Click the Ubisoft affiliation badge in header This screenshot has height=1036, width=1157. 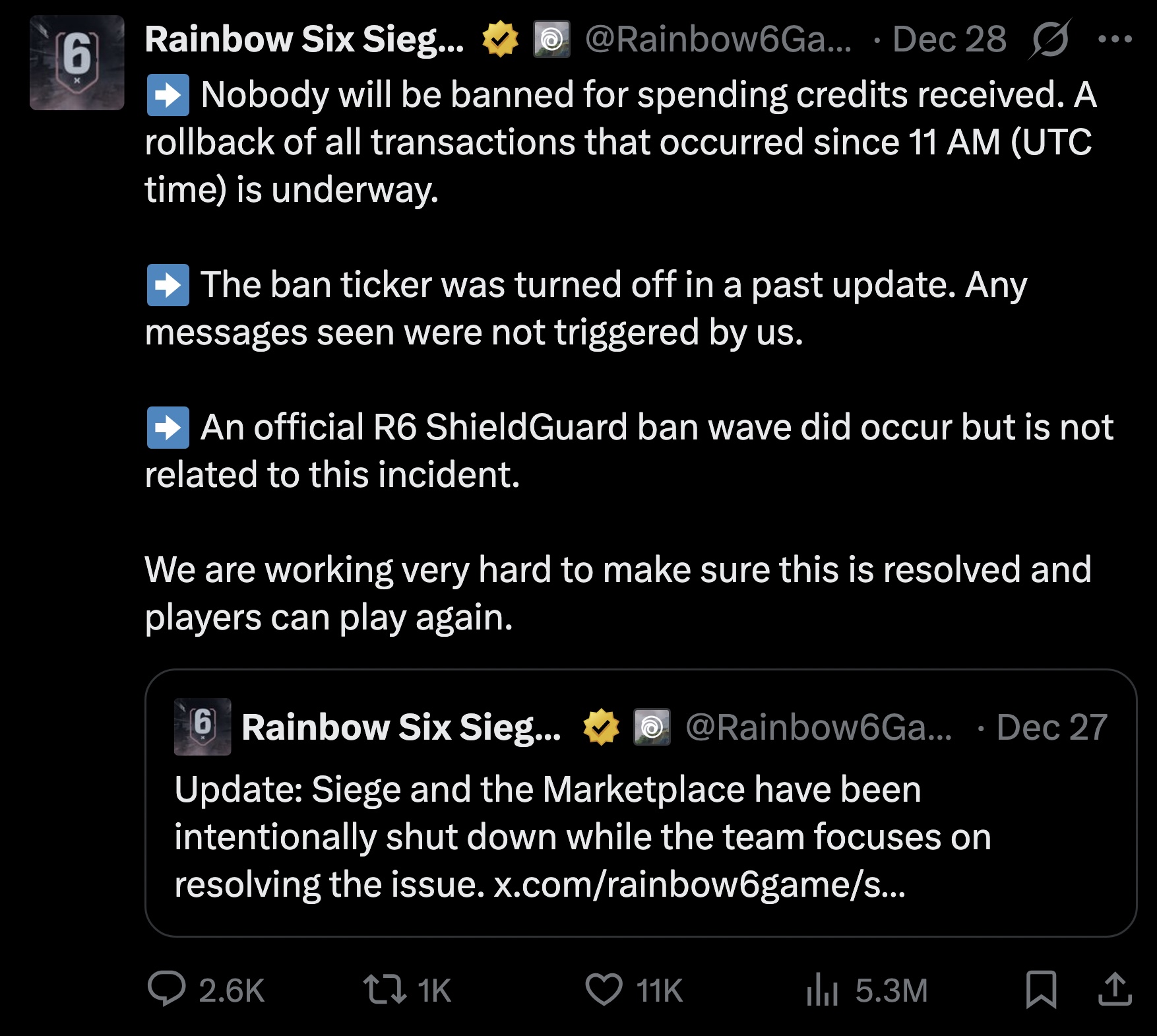point(552,40)
